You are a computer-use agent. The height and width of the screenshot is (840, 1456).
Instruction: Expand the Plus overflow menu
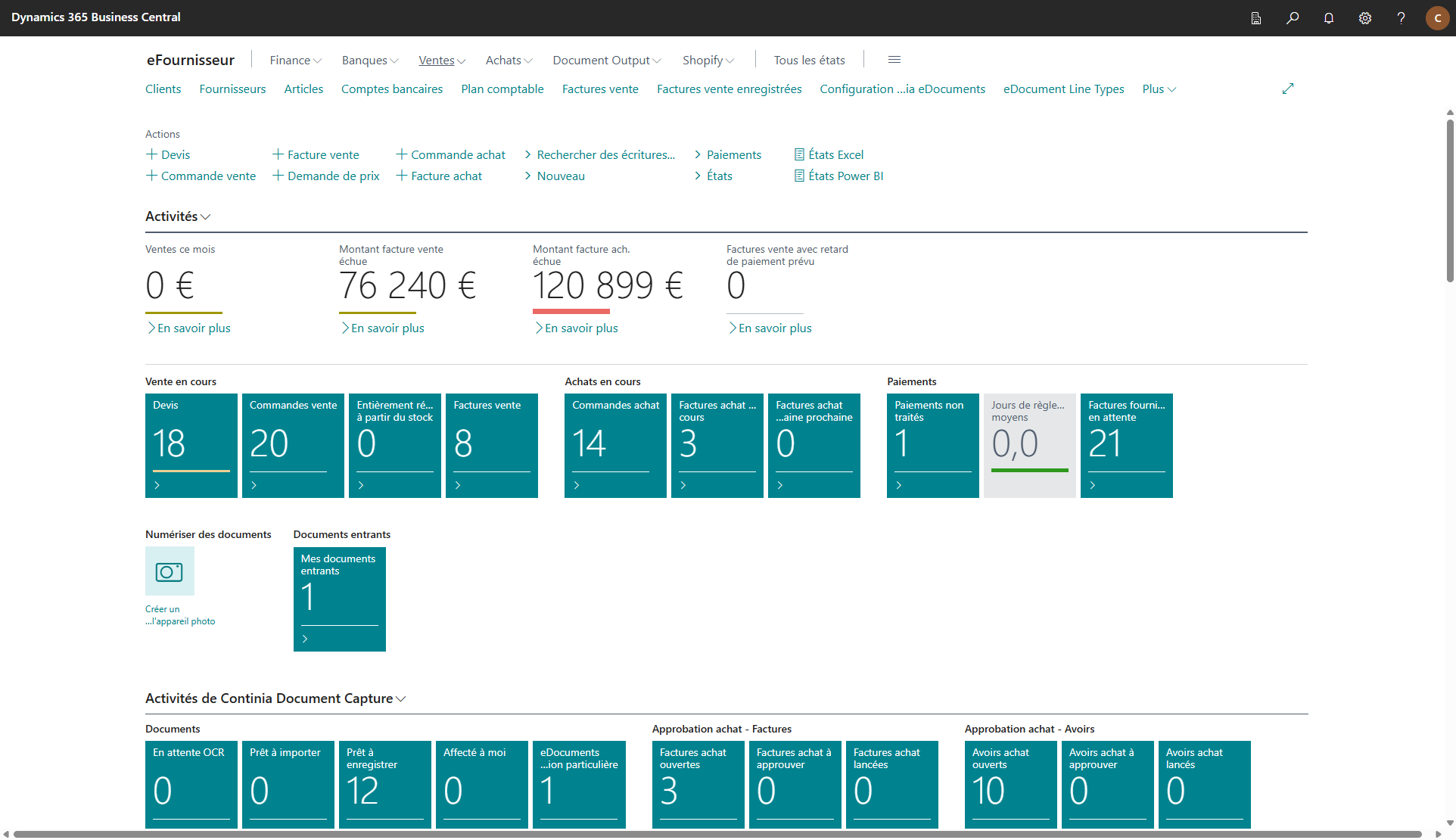coord(1159,89)
